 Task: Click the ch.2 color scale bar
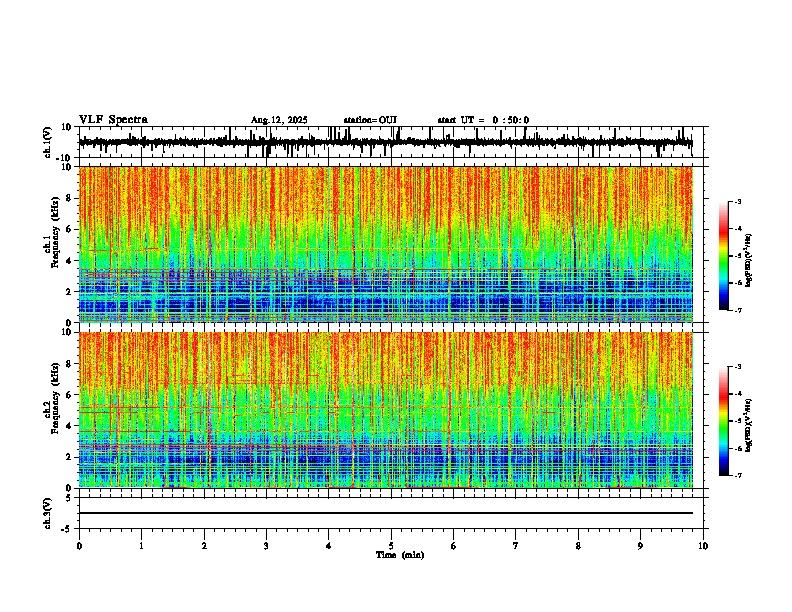coord(723,421)
